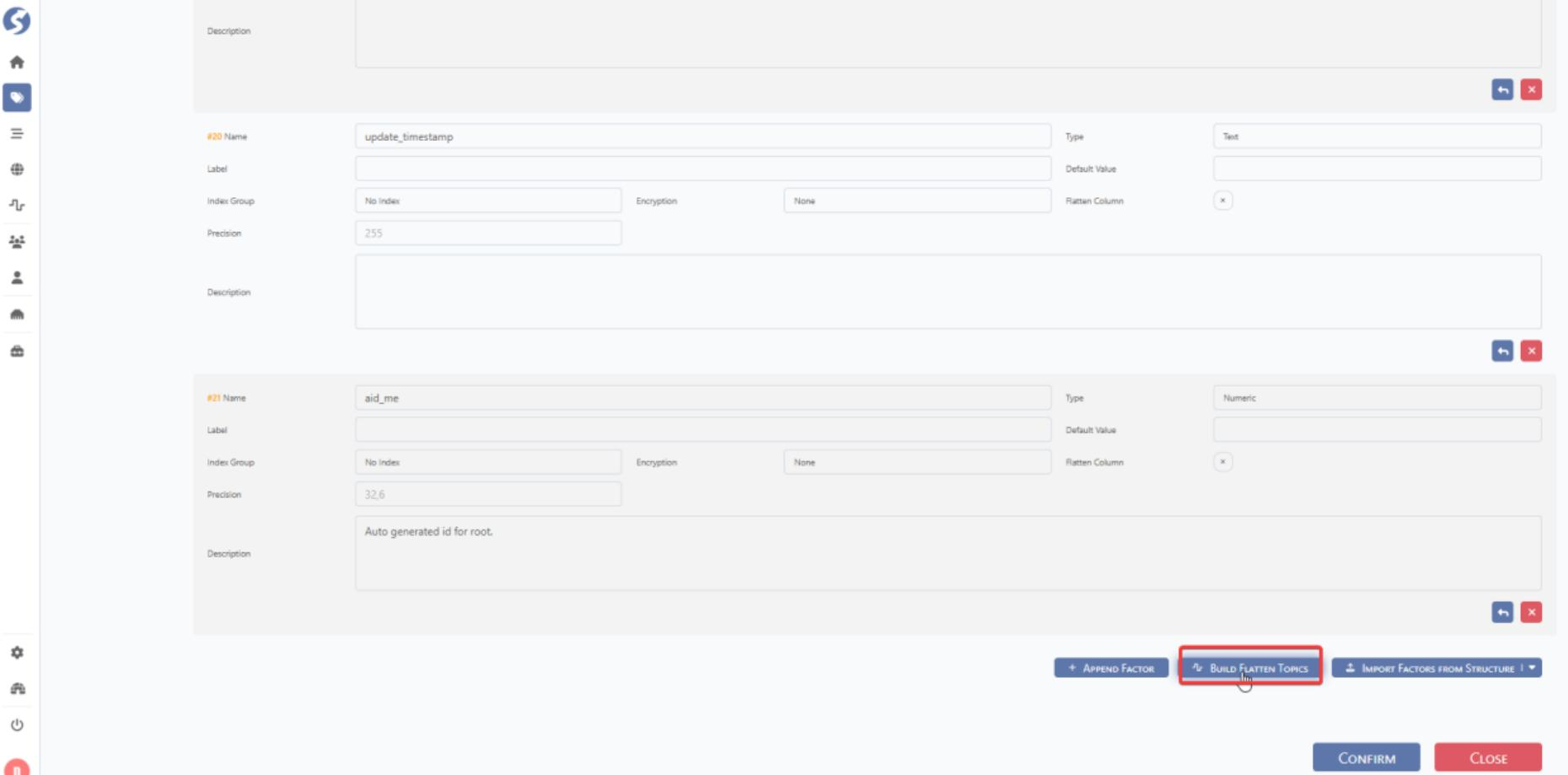Click the Confirm button
The height and width of the screenshot is (775, 1568).
tap(1367, 758)
